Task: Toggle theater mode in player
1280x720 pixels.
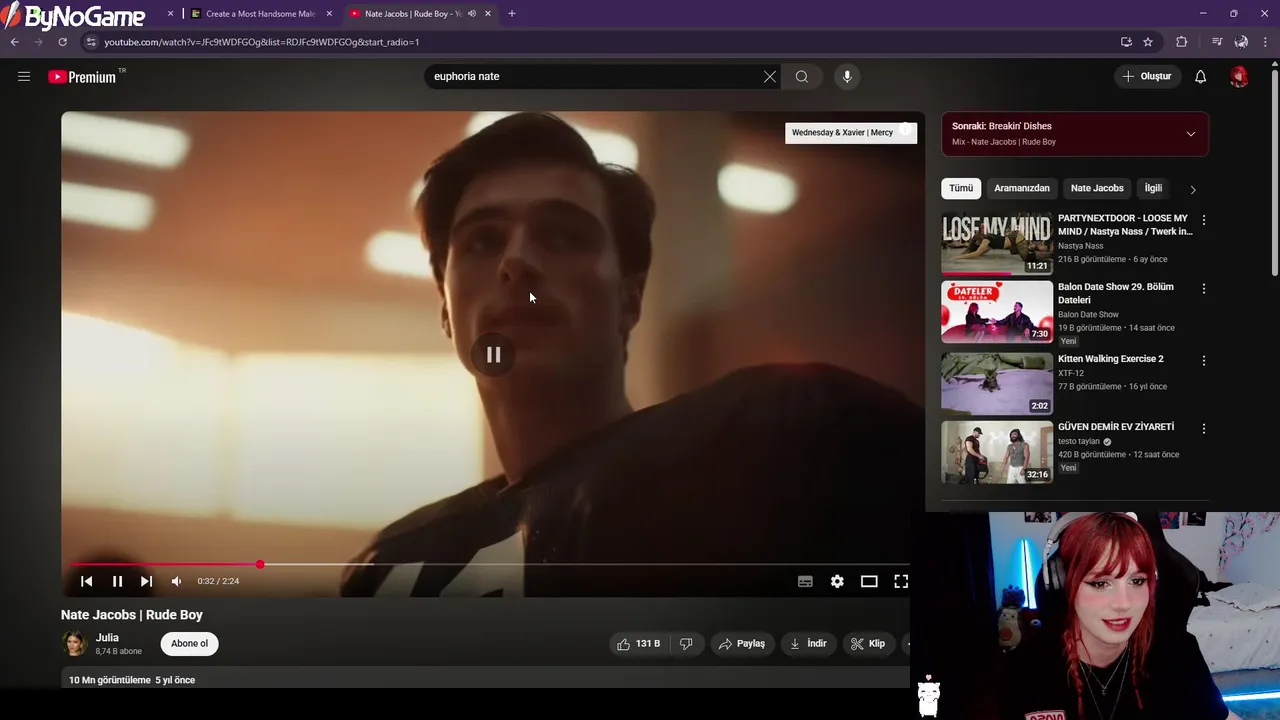Action: coord(869,581)
